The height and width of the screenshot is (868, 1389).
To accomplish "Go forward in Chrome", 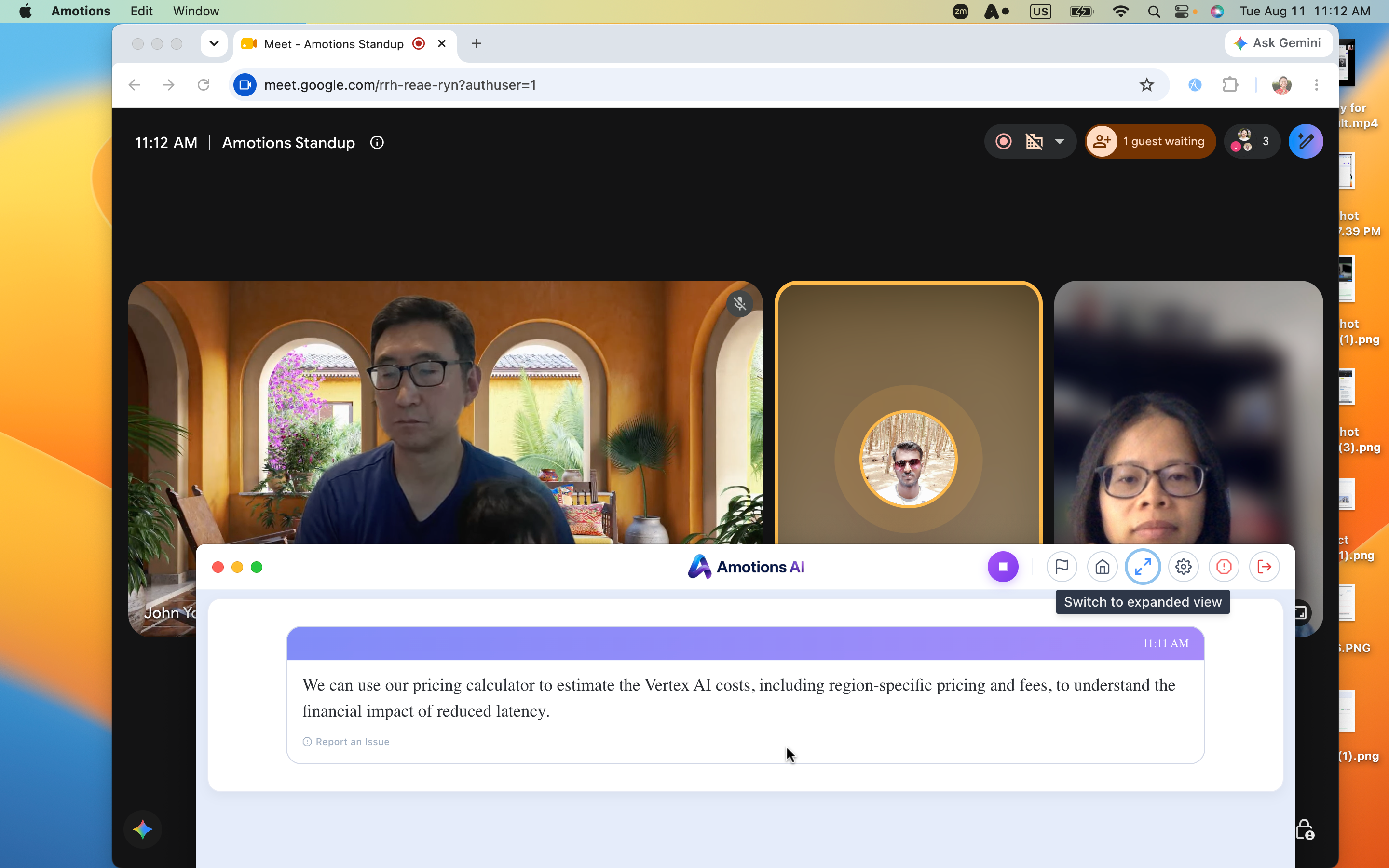I will pos(168,85).
